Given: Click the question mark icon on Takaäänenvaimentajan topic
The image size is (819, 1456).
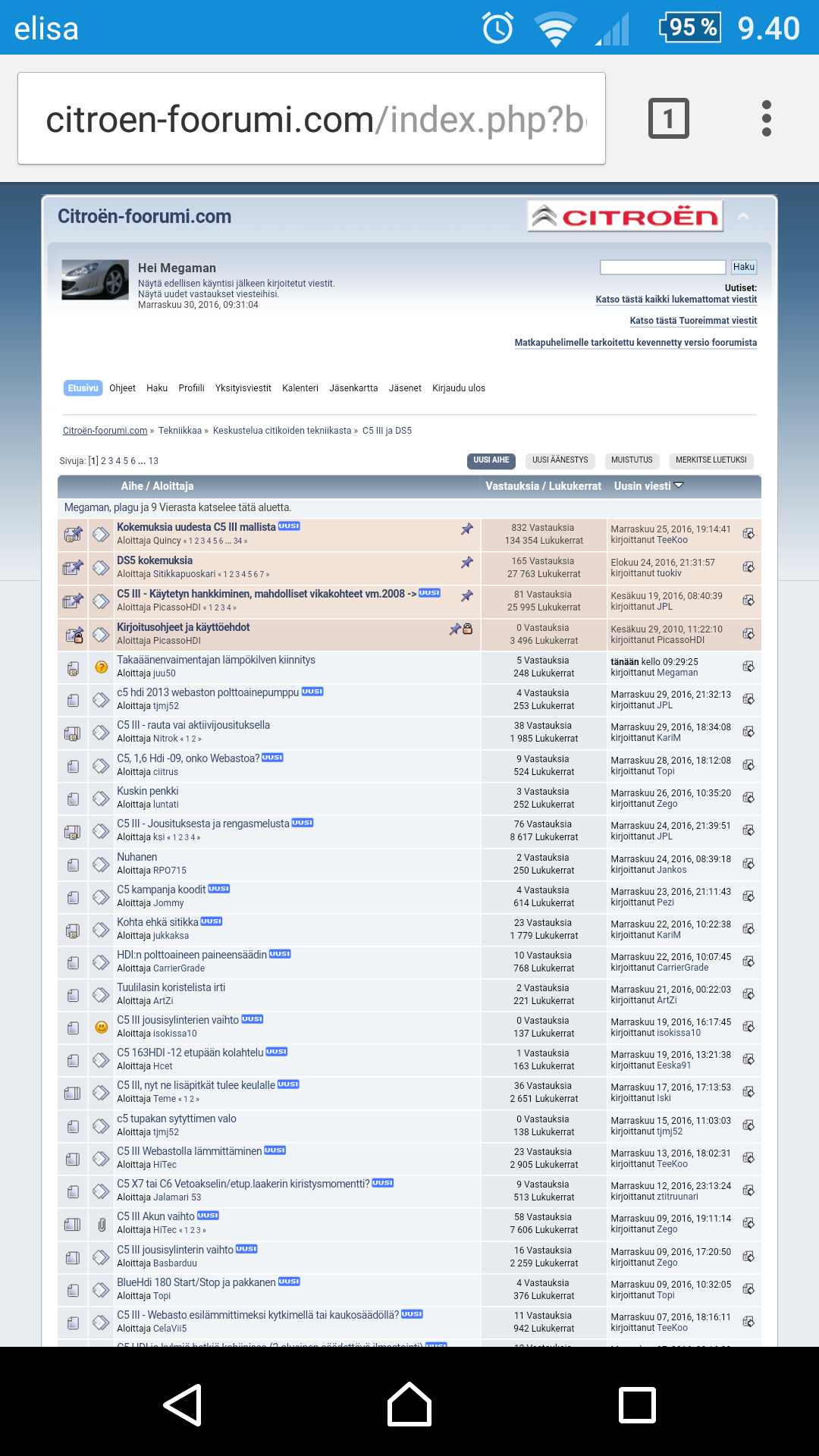Looking at the screenshot, I should click(102, 667).
